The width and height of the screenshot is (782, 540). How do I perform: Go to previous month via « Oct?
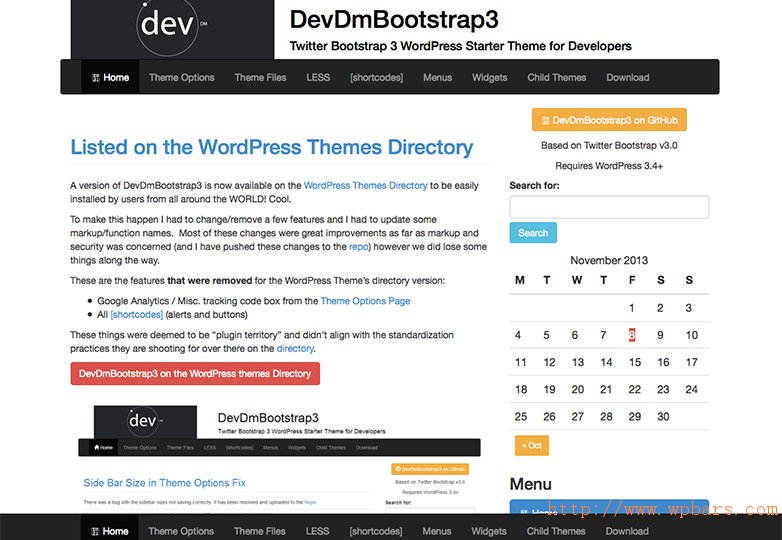coord(531,445)
